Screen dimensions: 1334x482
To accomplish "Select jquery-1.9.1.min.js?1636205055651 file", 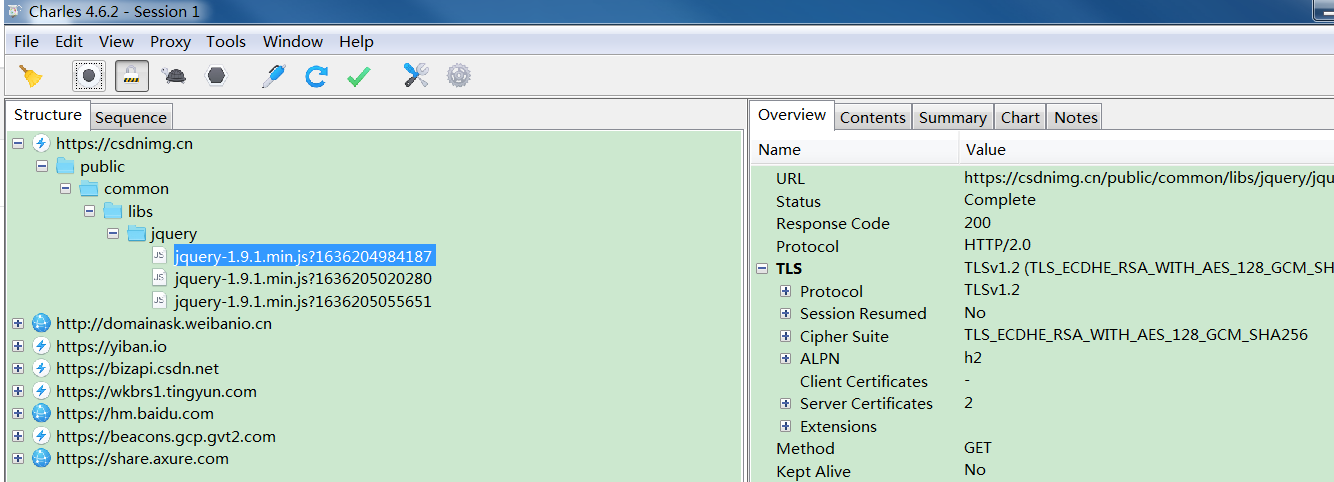I will 303,301.
